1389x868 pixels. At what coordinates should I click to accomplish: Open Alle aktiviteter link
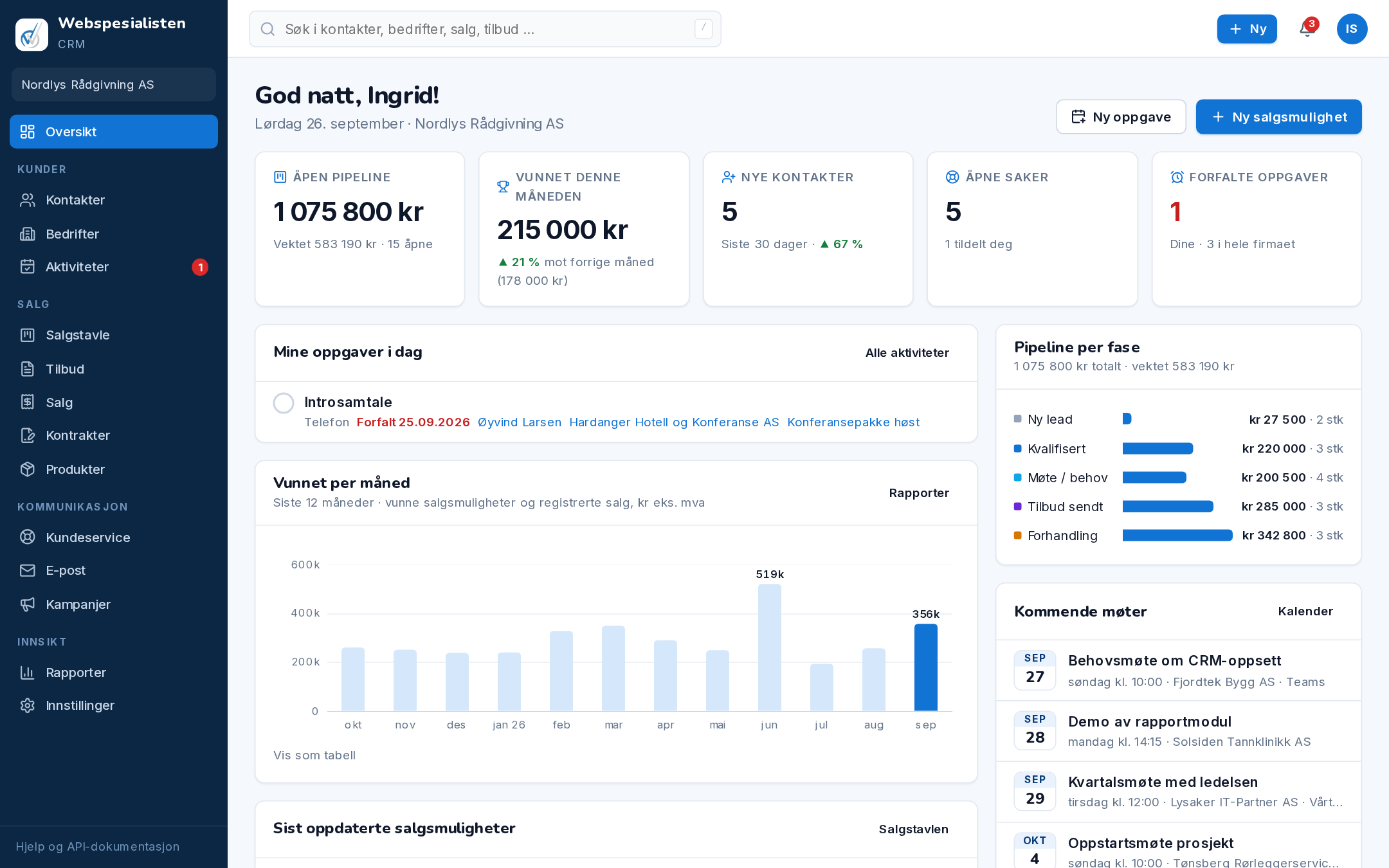coord(907,352)
